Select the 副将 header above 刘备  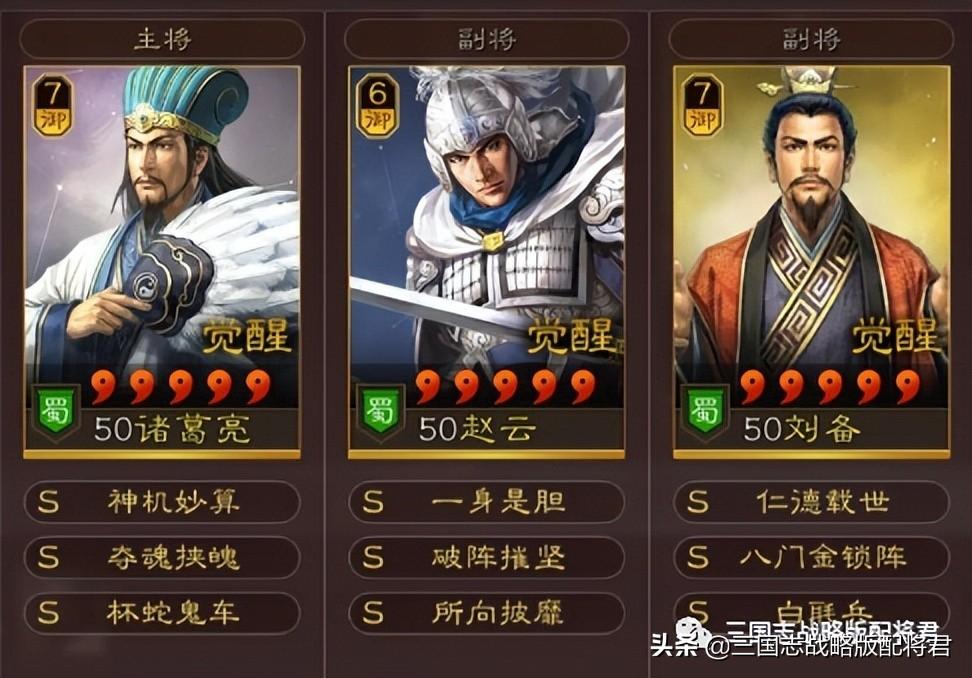click(811, 40)
